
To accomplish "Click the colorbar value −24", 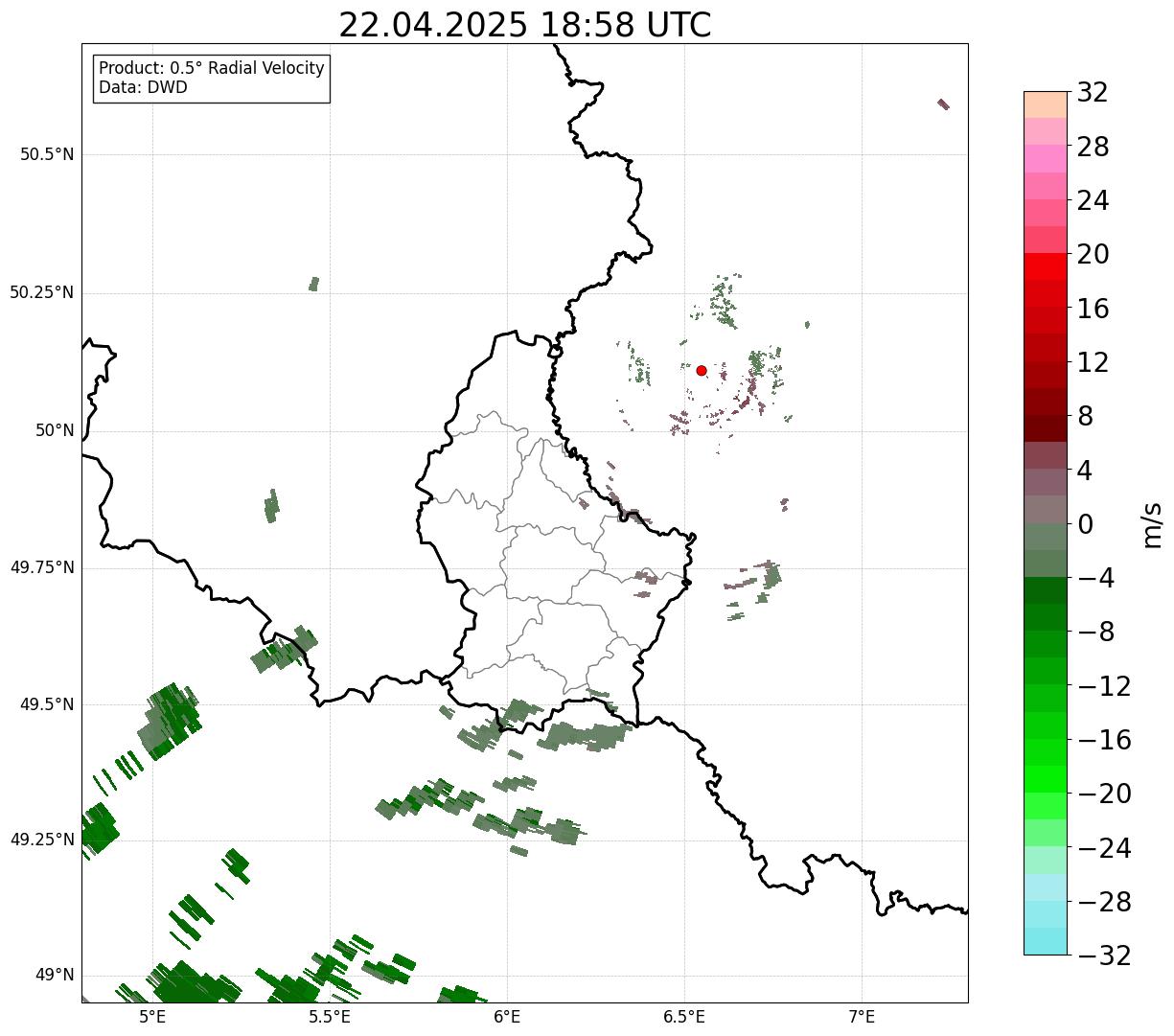I will pyautogui.click(x=1104, y=848).
